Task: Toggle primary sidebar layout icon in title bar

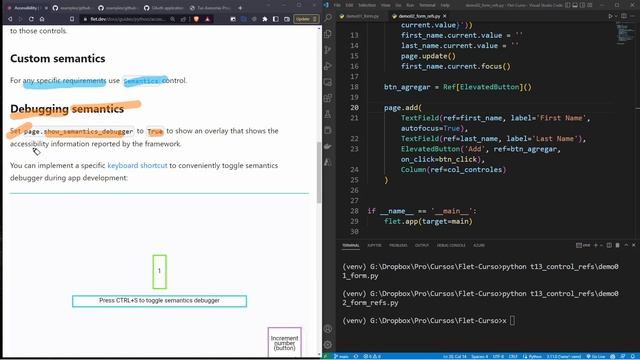Action: pos(568,5)
